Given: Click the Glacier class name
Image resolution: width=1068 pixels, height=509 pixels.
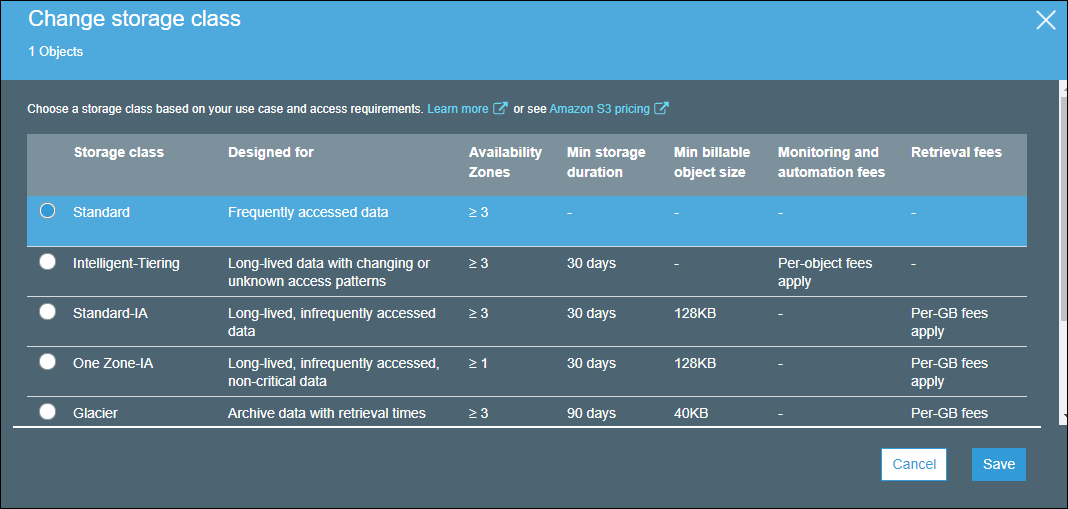Looking at the screenshot, I should pos(95,413).
